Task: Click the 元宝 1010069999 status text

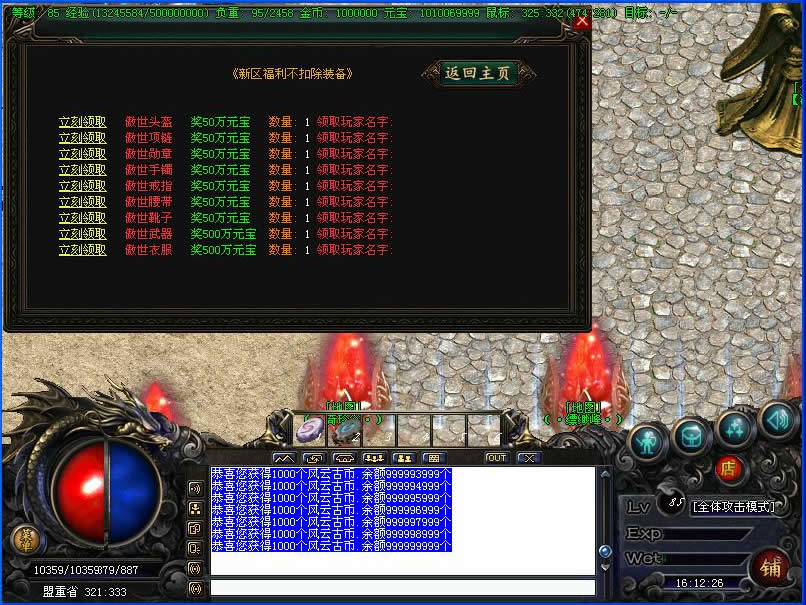Action: (431, 12)
